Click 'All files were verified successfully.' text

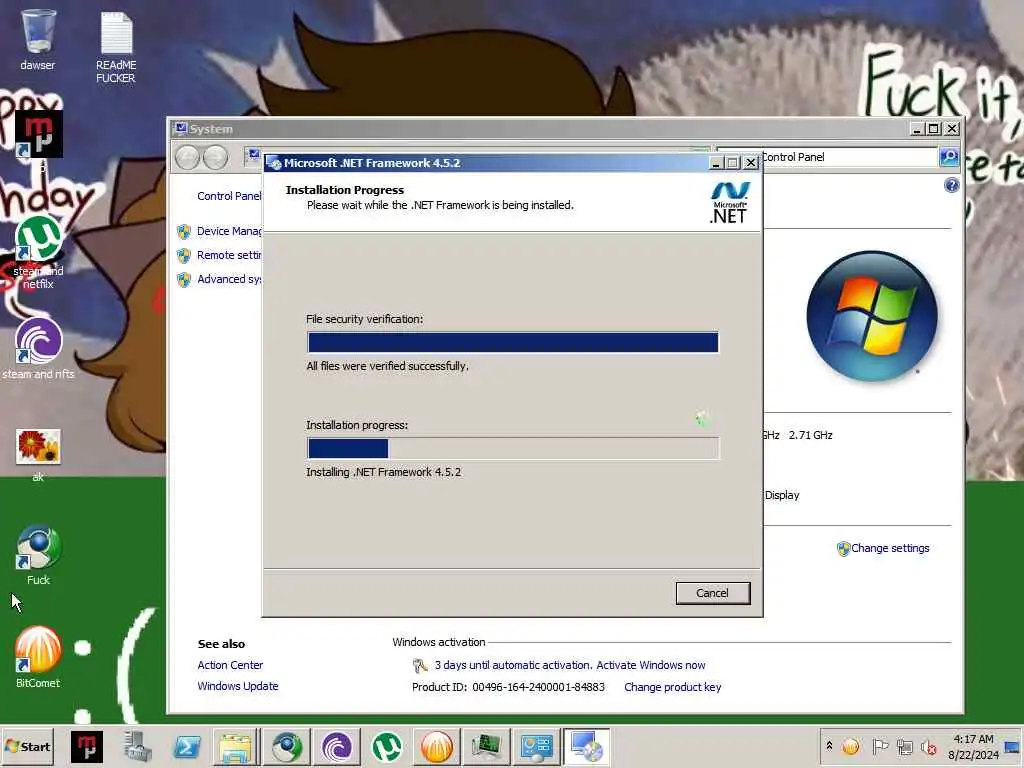[x=387, y=366]
